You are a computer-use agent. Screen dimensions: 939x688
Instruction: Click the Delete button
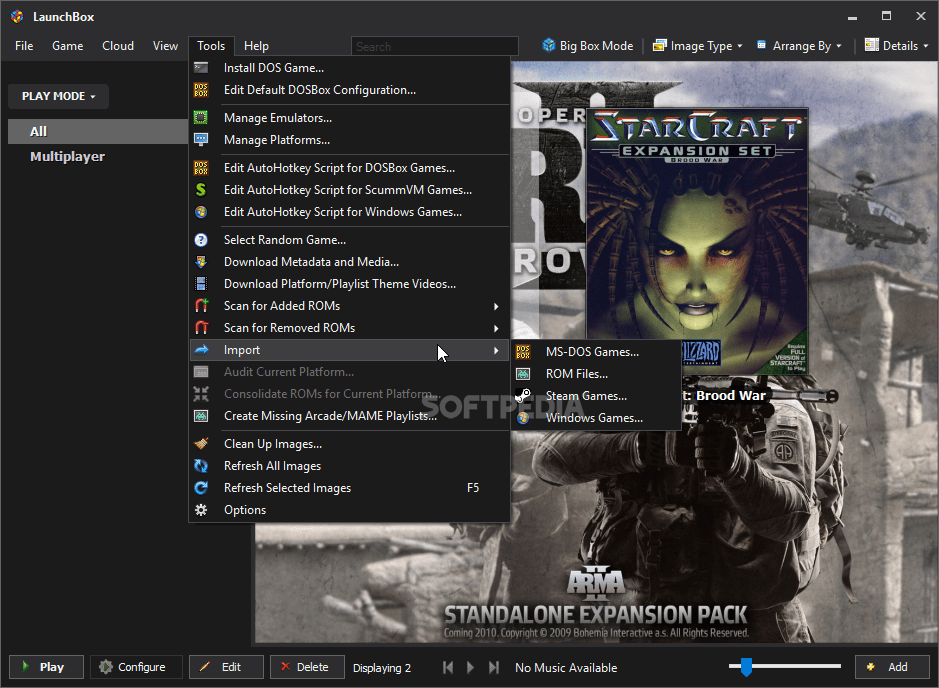(307, 667)
